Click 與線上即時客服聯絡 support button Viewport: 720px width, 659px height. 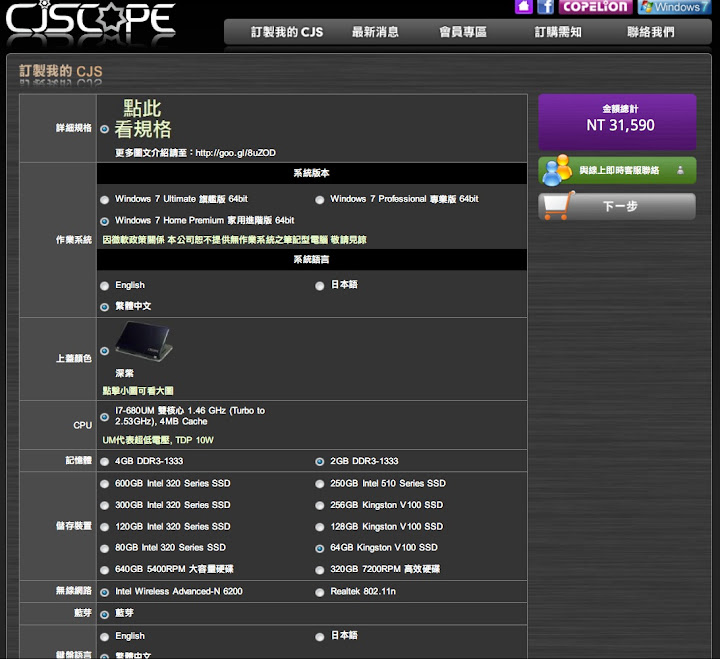pyautogui.click(x=619, y=170)
